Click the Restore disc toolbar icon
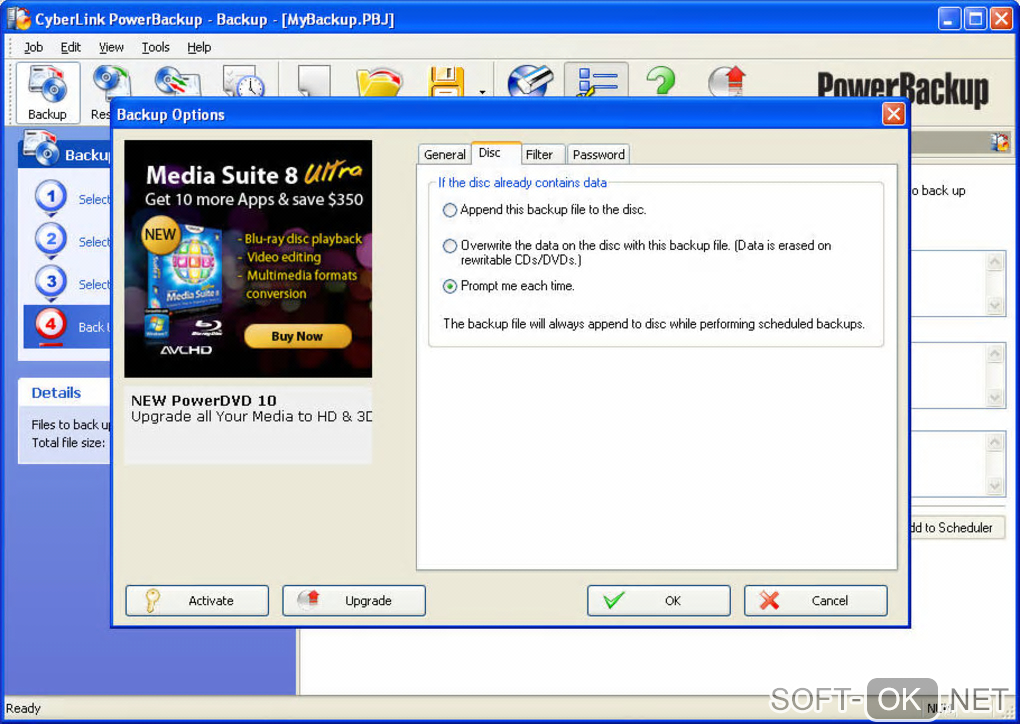This screenshot has width=1020, height=724. pos(112,81)
